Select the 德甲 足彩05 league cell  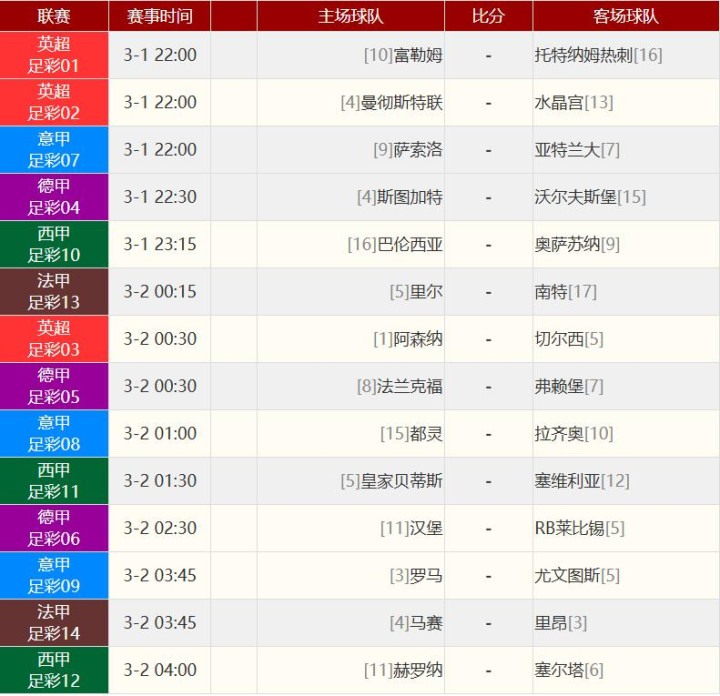54,386
